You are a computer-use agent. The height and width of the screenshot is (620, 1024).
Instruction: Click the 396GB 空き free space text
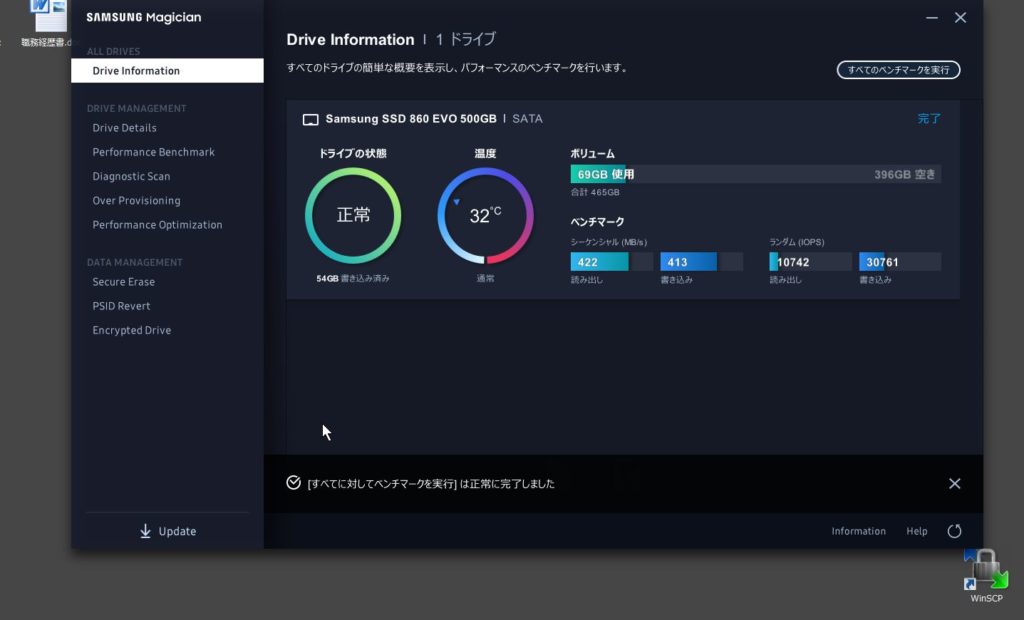(904, 174)
